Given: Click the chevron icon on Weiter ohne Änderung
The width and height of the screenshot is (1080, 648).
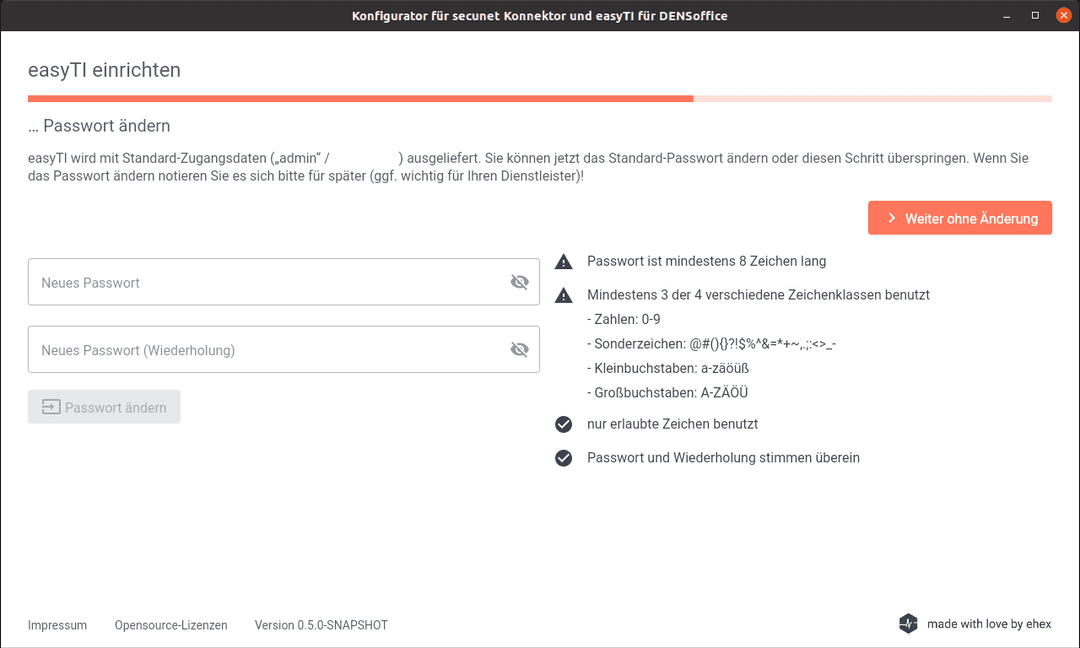Looking at the screenshot, I should [890, 218].
